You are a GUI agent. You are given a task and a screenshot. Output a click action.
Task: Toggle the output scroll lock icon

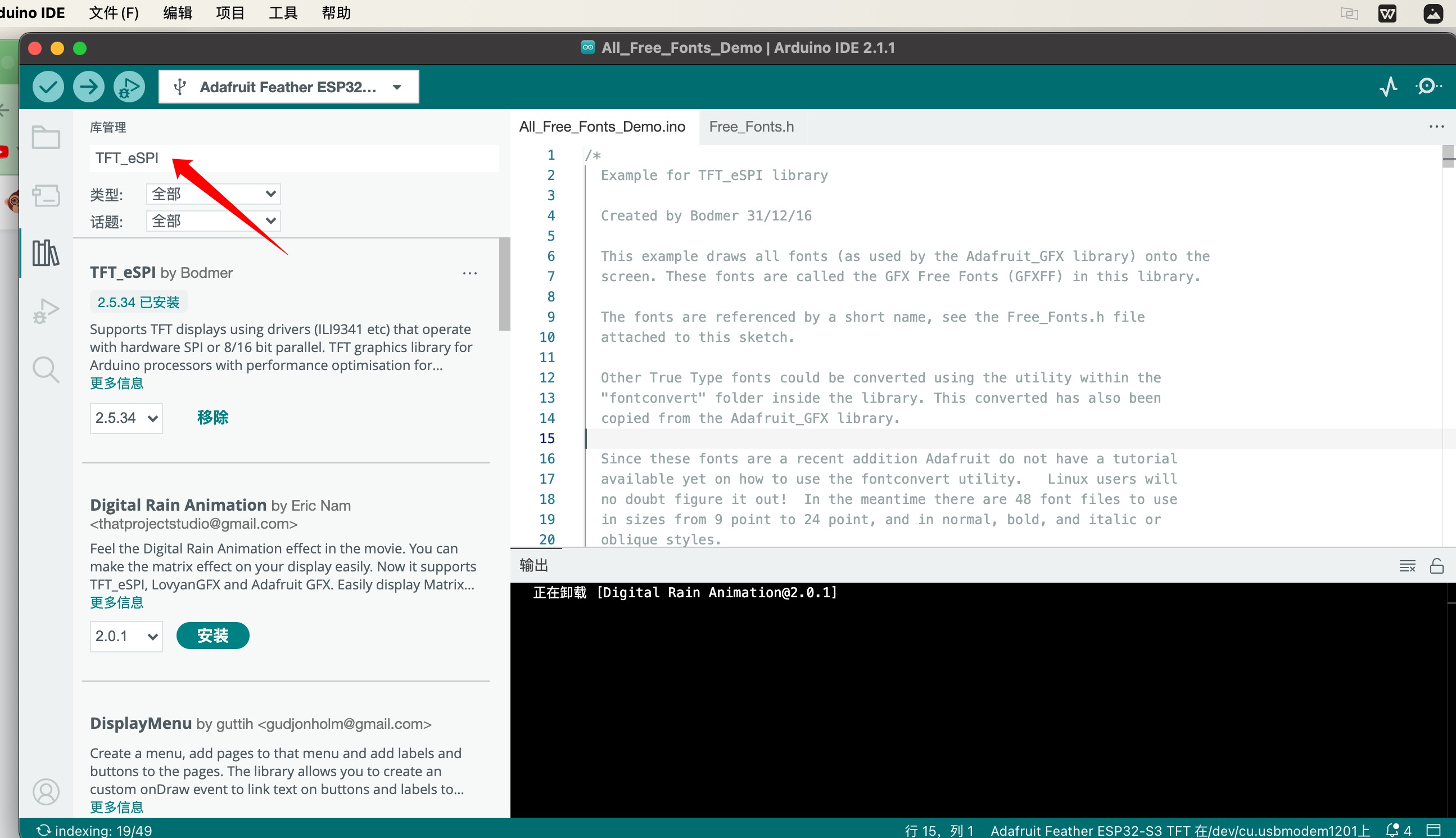(x=1436, y=566)
